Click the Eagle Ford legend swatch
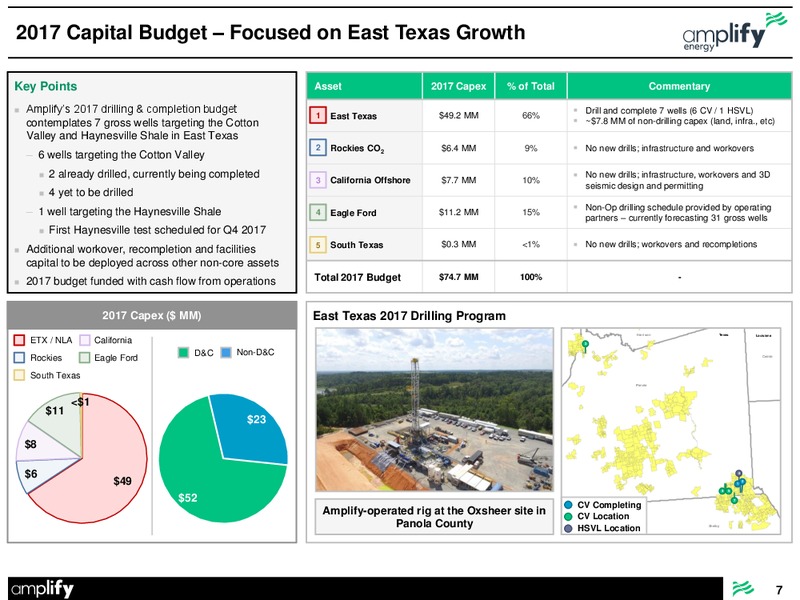Viewport: 800px width, 600px height. pyautogui.click(x=85, y=358)
